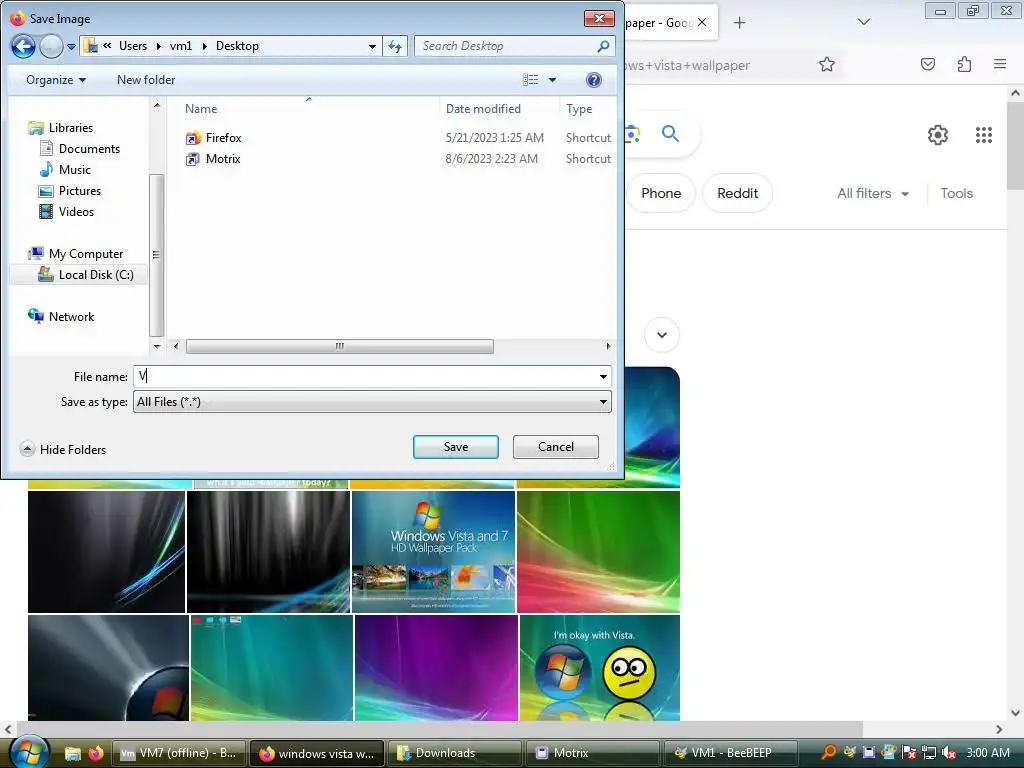Select the Motrix shortcut file

click(223, 159)
